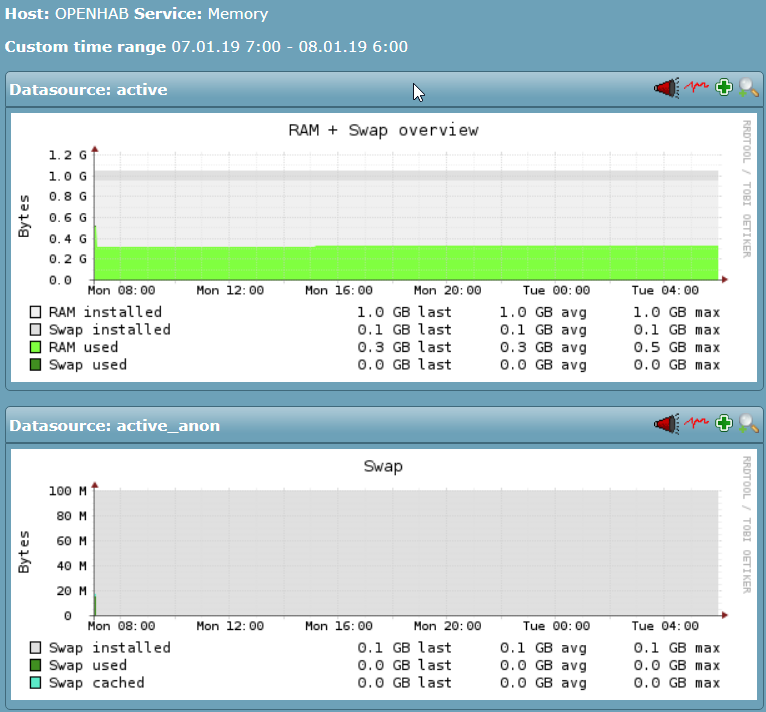This screenshot has height=712, width=766.
Task: Click the magnifier zoom icon in active panel
Action: point(749,88)
